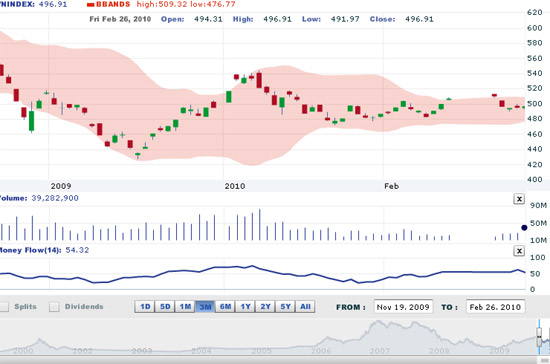Click the 90M volume axis label

coord(538,205)
